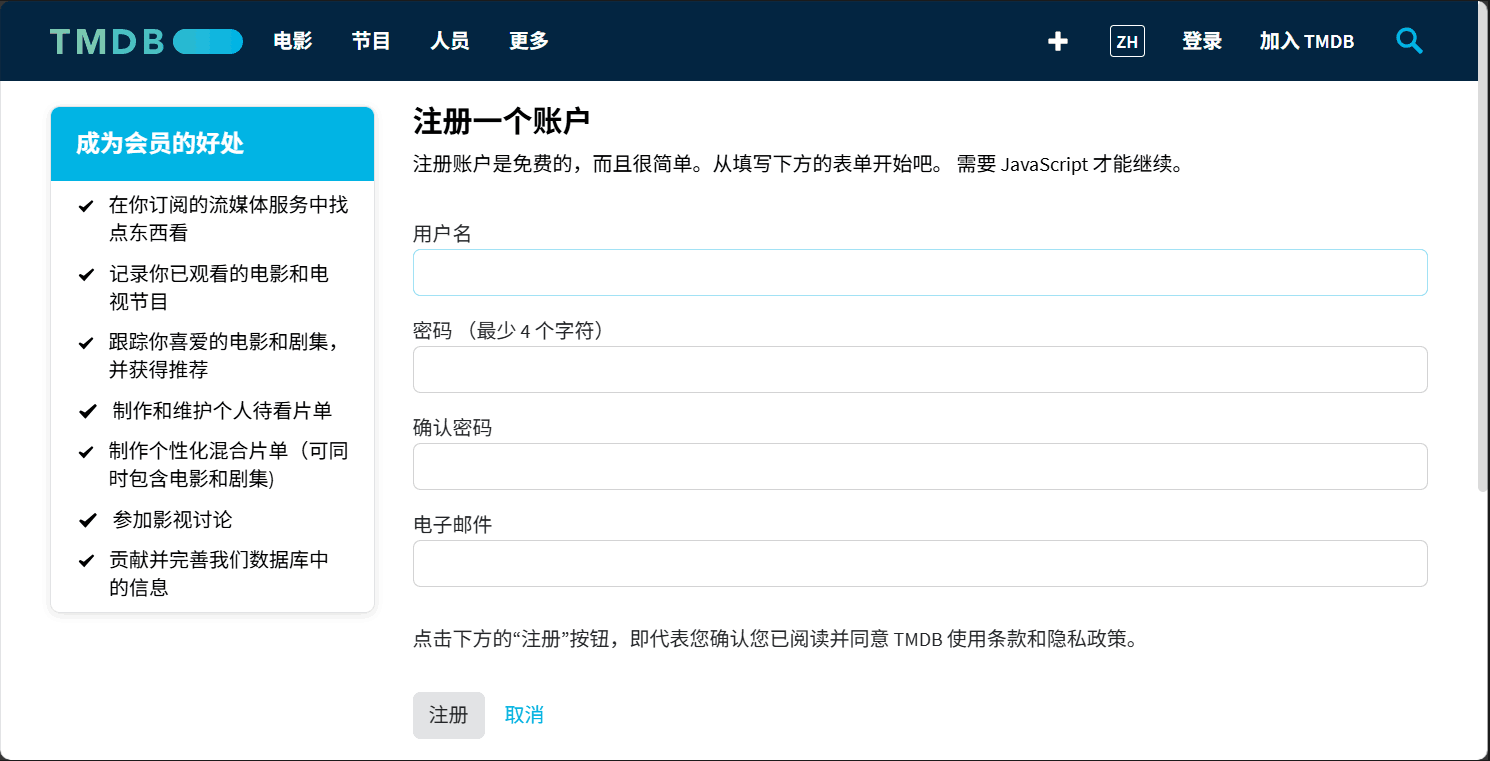Viewport: 1490px width, 761px height.
Task: Expand the 人员 dropdown
Action: (x=449, y=41)
